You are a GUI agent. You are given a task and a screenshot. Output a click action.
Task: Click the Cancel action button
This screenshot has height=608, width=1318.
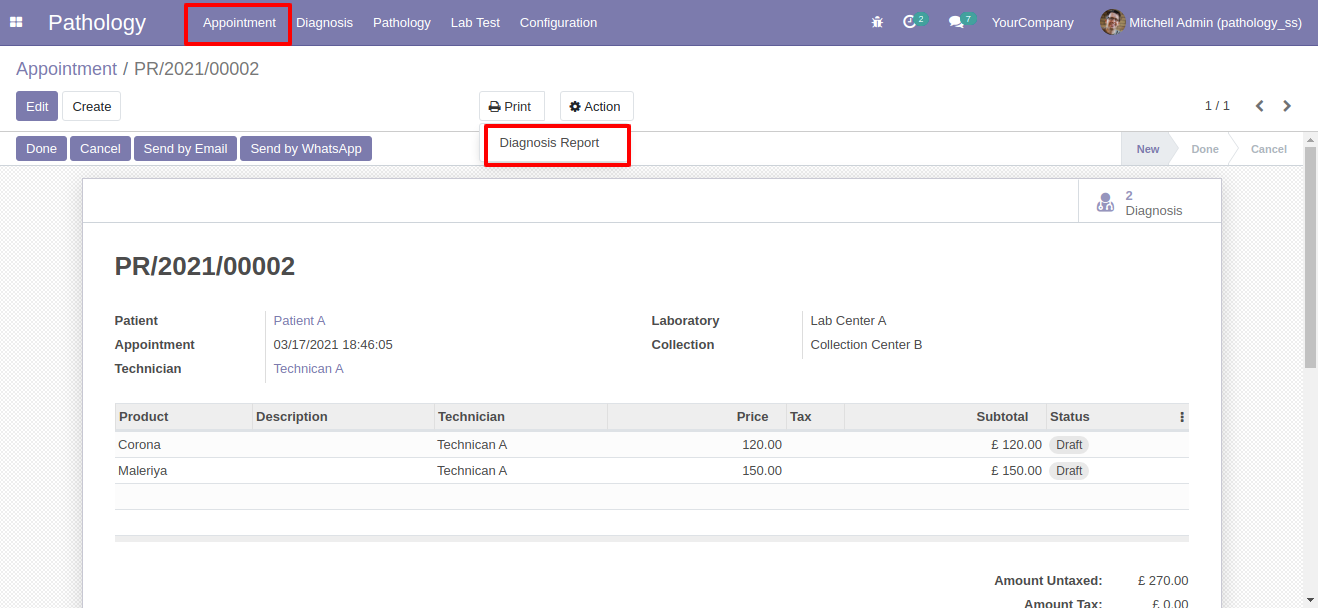tap(100, 148)
